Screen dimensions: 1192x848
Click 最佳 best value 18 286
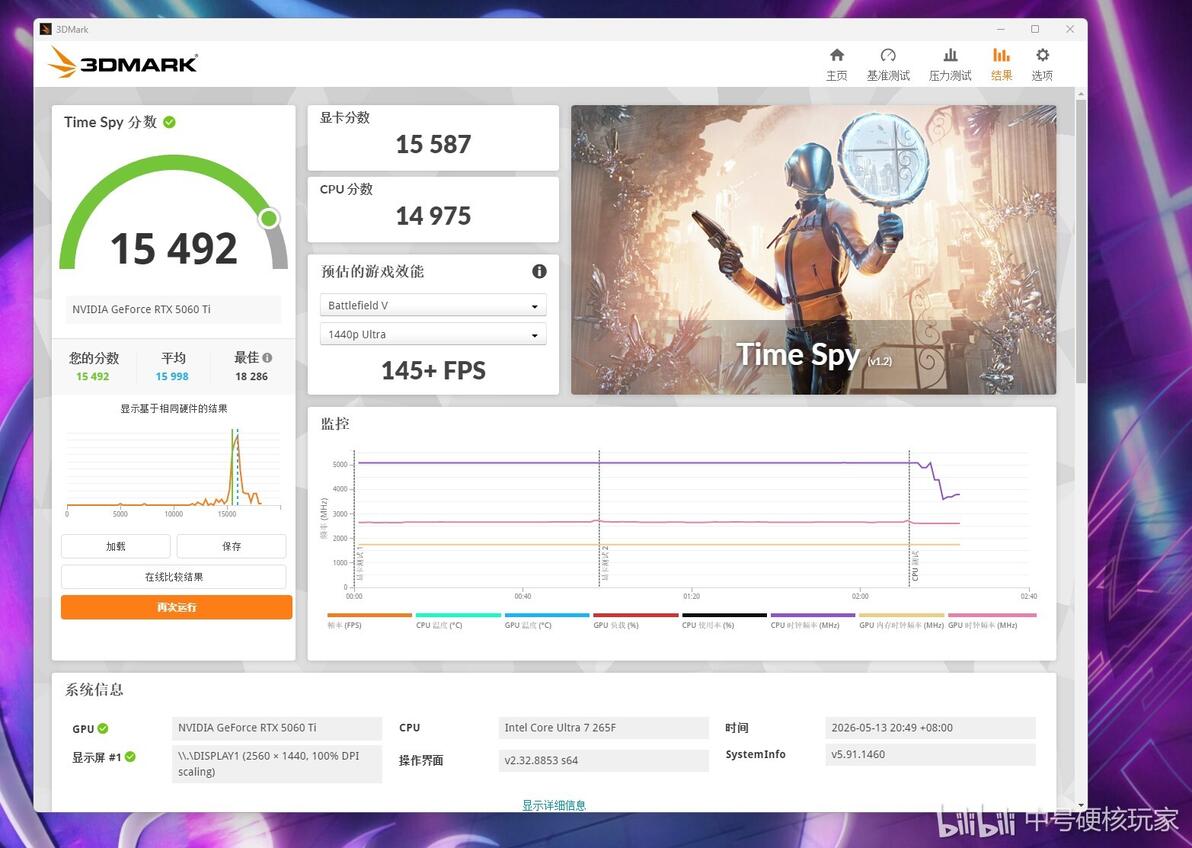(252, 376)
